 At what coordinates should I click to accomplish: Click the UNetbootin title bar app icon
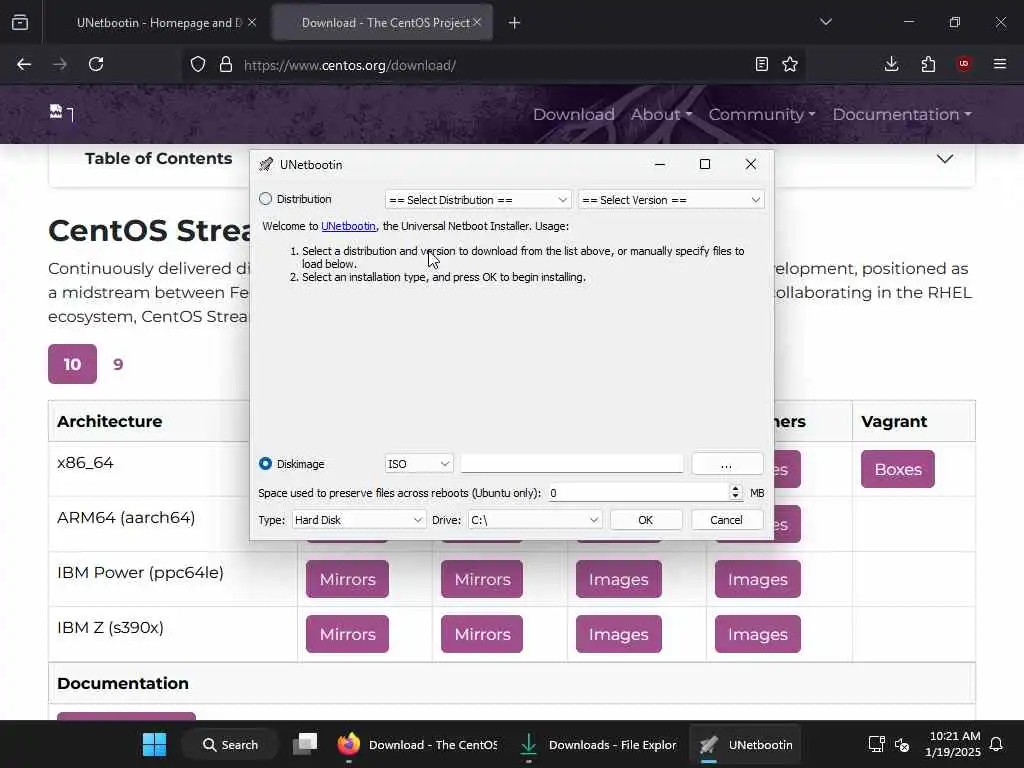pos(266,165)
